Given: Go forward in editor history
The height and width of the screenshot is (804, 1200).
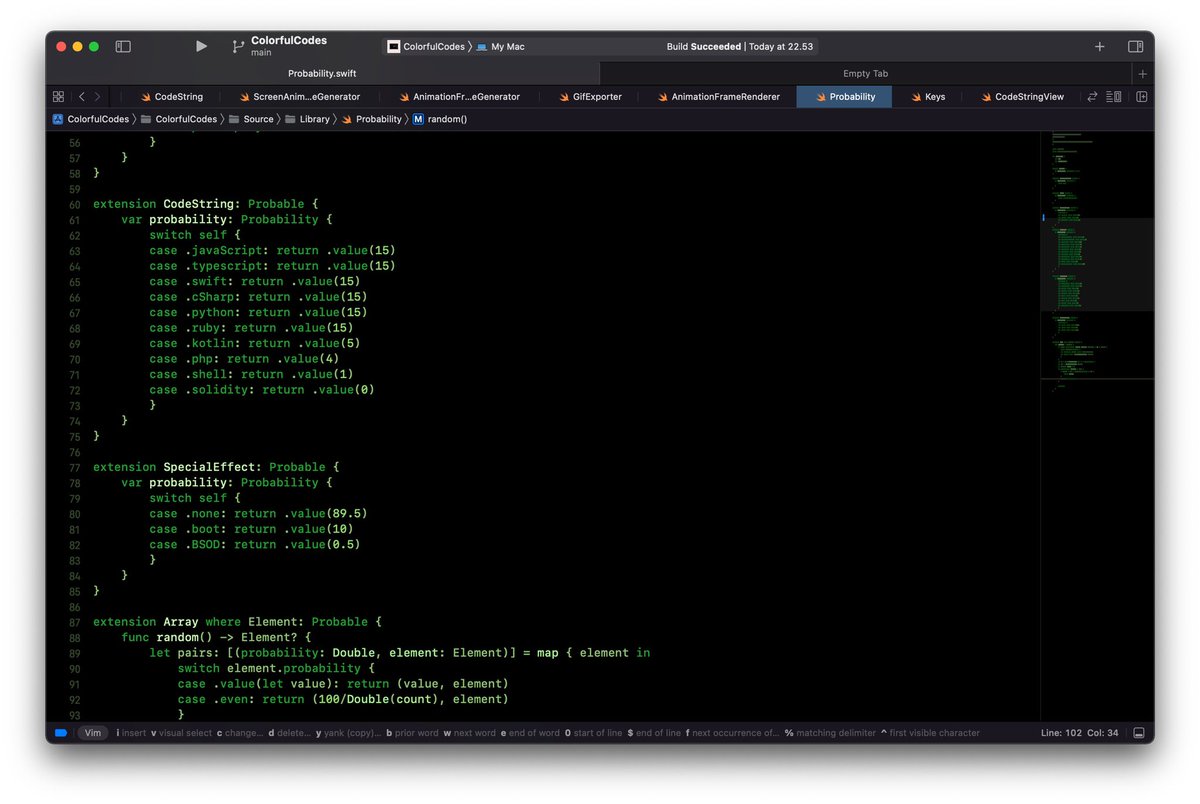Looking at the screenshot, I should 96,97.
